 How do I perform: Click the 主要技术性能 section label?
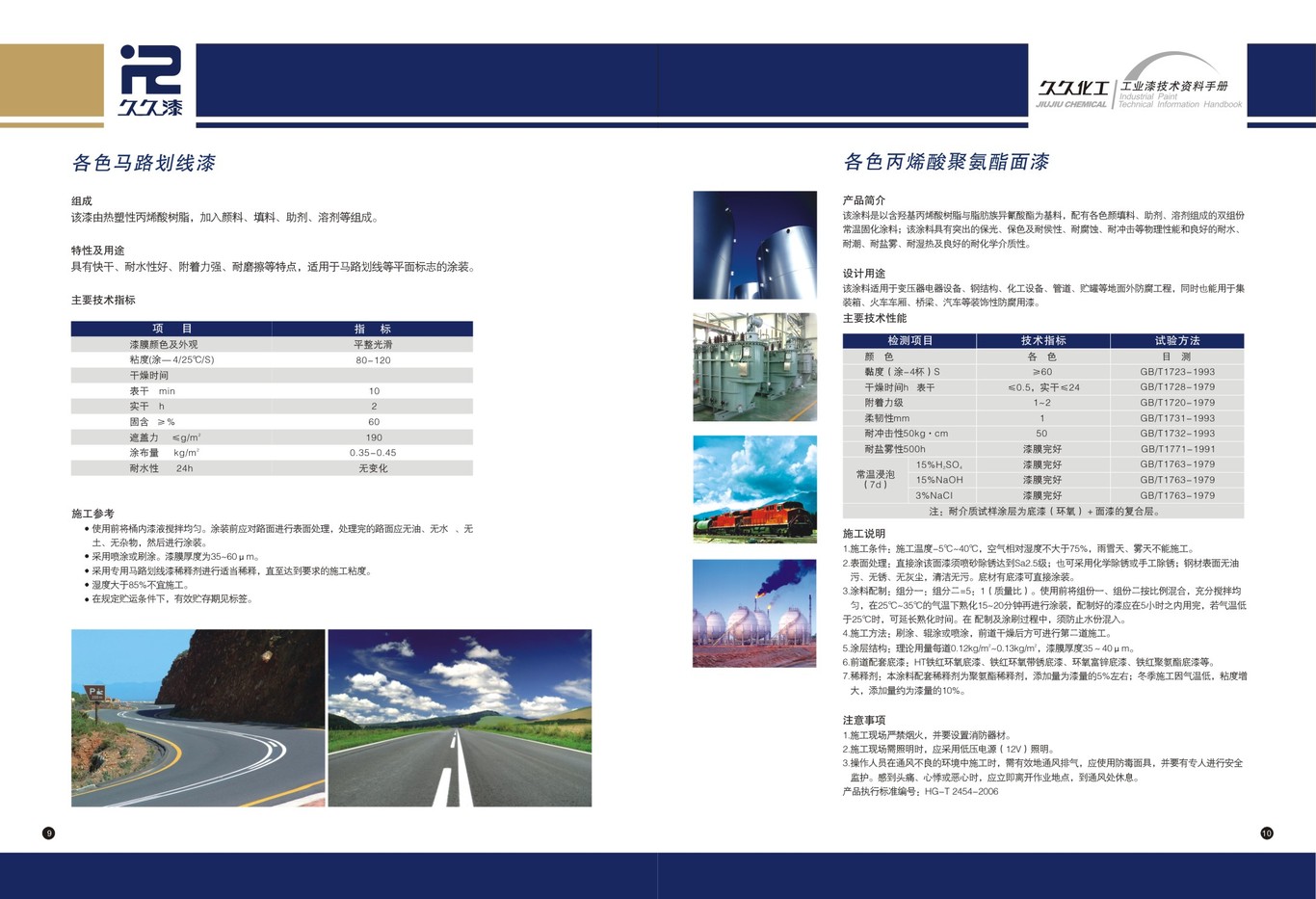click(875, 318)
